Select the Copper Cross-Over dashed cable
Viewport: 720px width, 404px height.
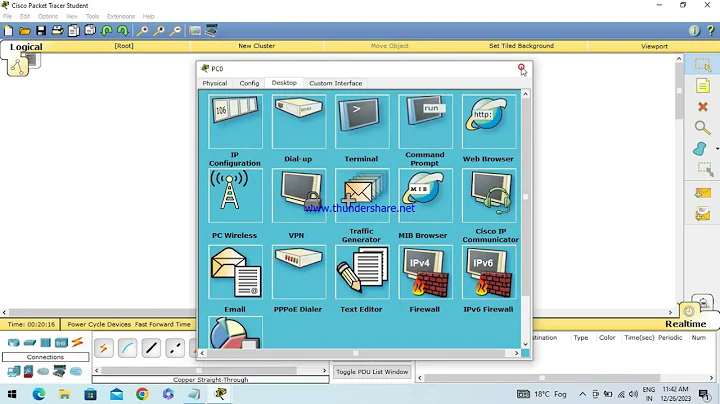(175, 348)
